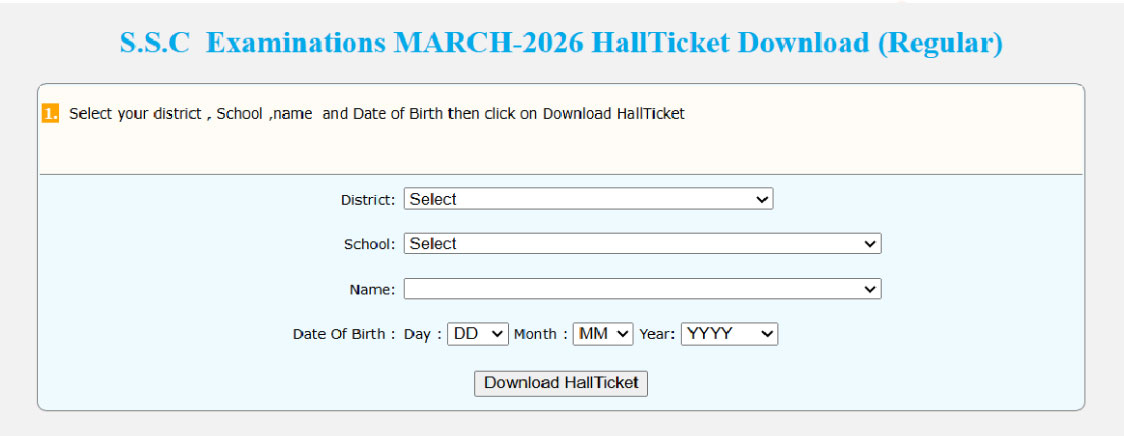Screen dimensions: 1124x436
Task: Click the "School:" field label
Action: tap(370, 244)
